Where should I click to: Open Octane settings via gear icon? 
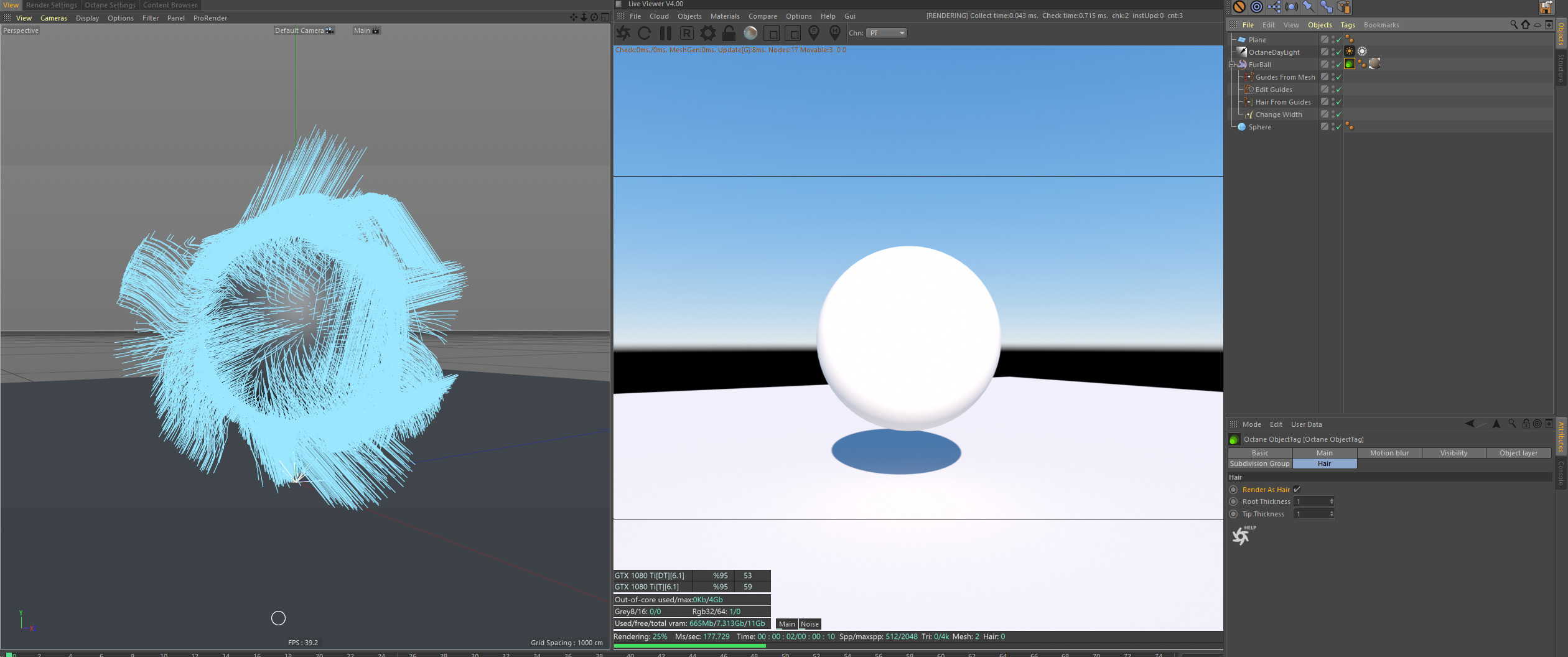click(707, 33)
